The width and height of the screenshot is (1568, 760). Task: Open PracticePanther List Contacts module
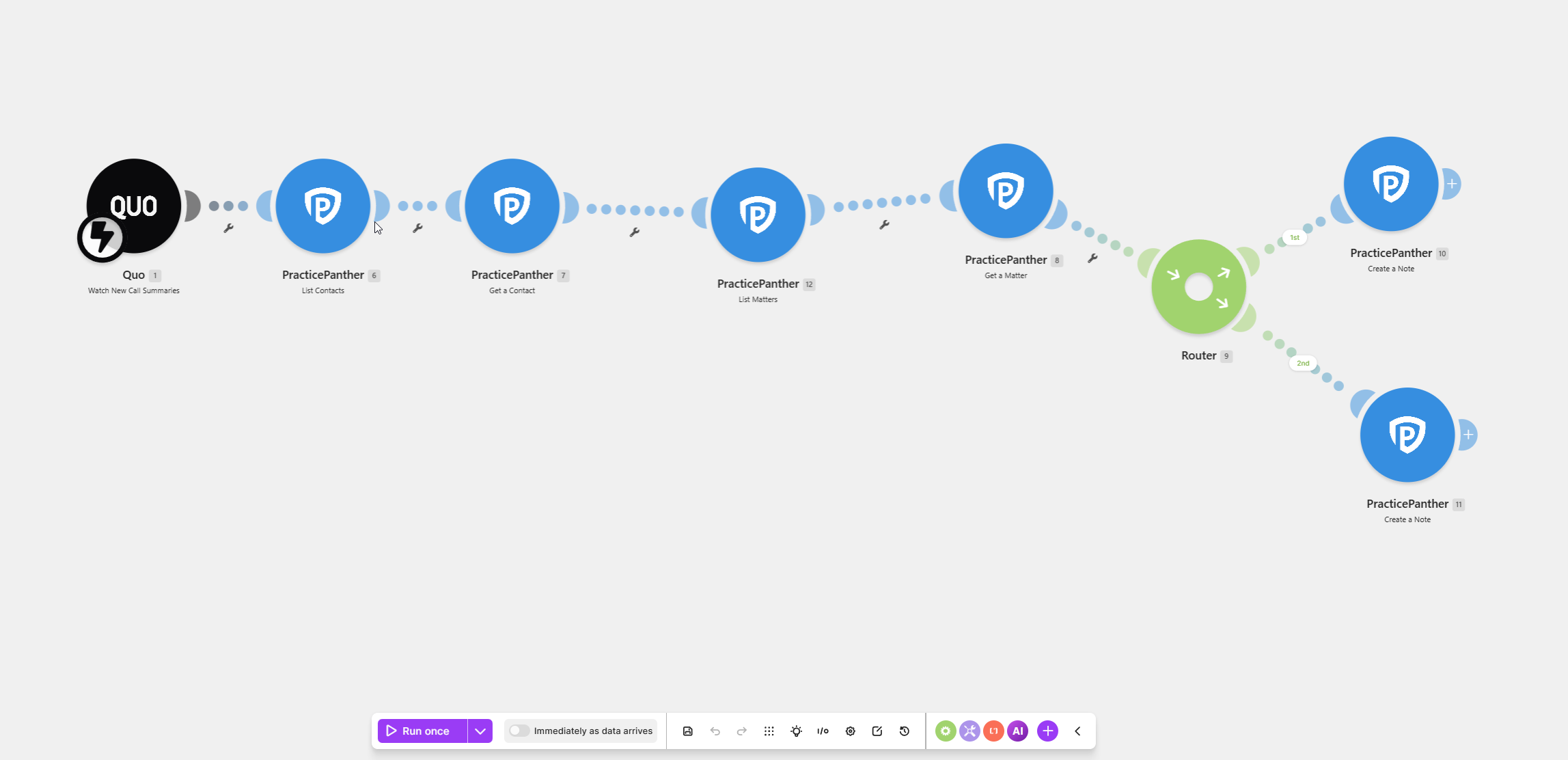[323, 206]
